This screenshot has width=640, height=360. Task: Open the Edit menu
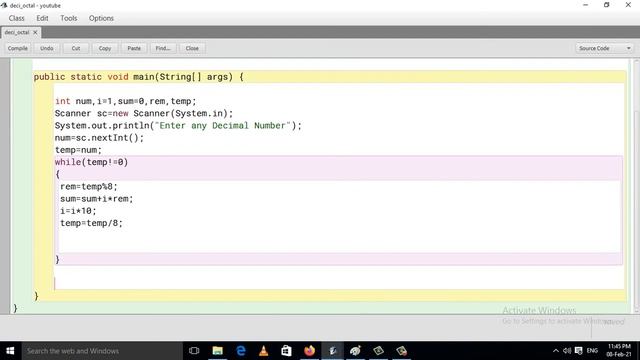[x=42, y=18]
